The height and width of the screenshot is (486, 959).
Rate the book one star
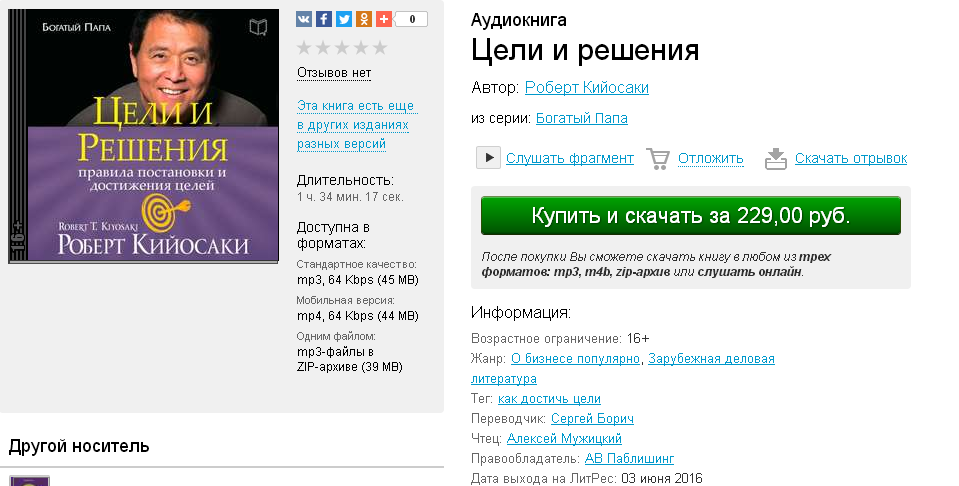(x=304, y=47)
